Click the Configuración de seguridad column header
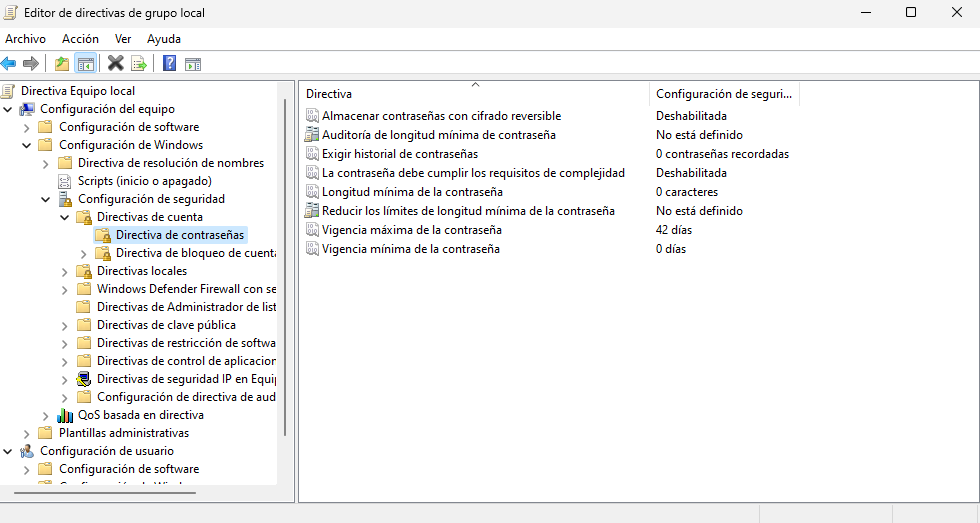Viewport: 980px width, 523px height. tap(723, 94)
